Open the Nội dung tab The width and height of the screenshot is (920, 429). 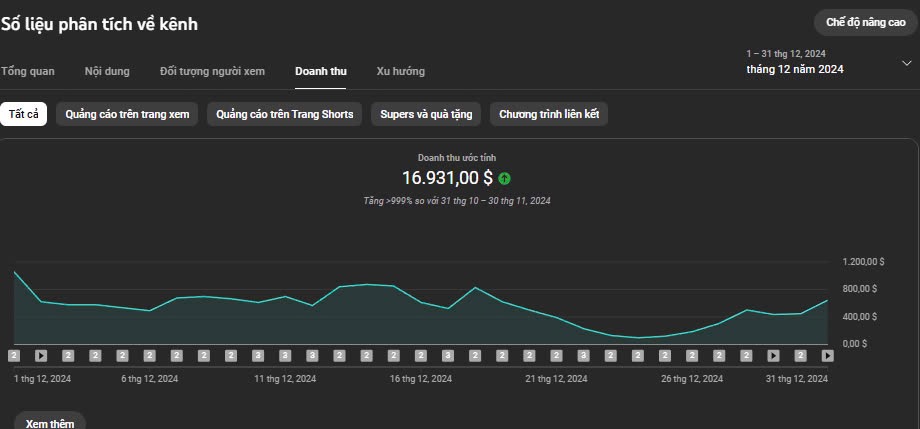(x=107, y=71)
